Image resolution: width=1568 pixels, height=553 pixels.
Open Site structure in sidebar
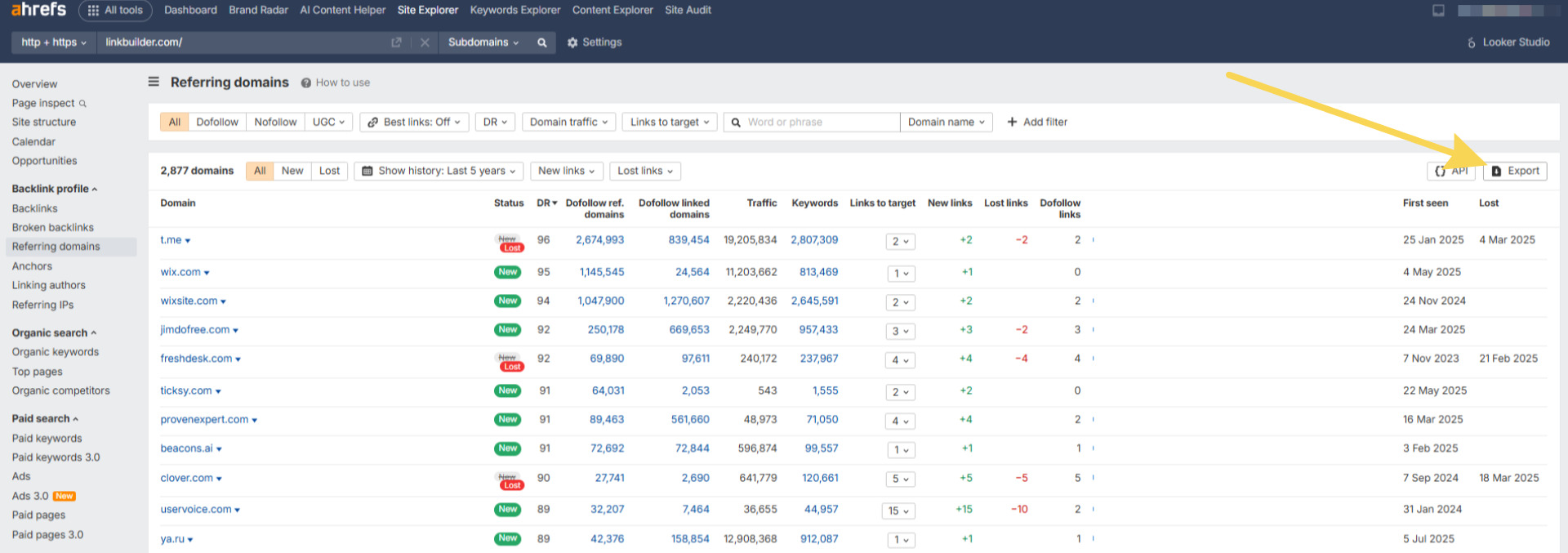[x=43, y=123]
